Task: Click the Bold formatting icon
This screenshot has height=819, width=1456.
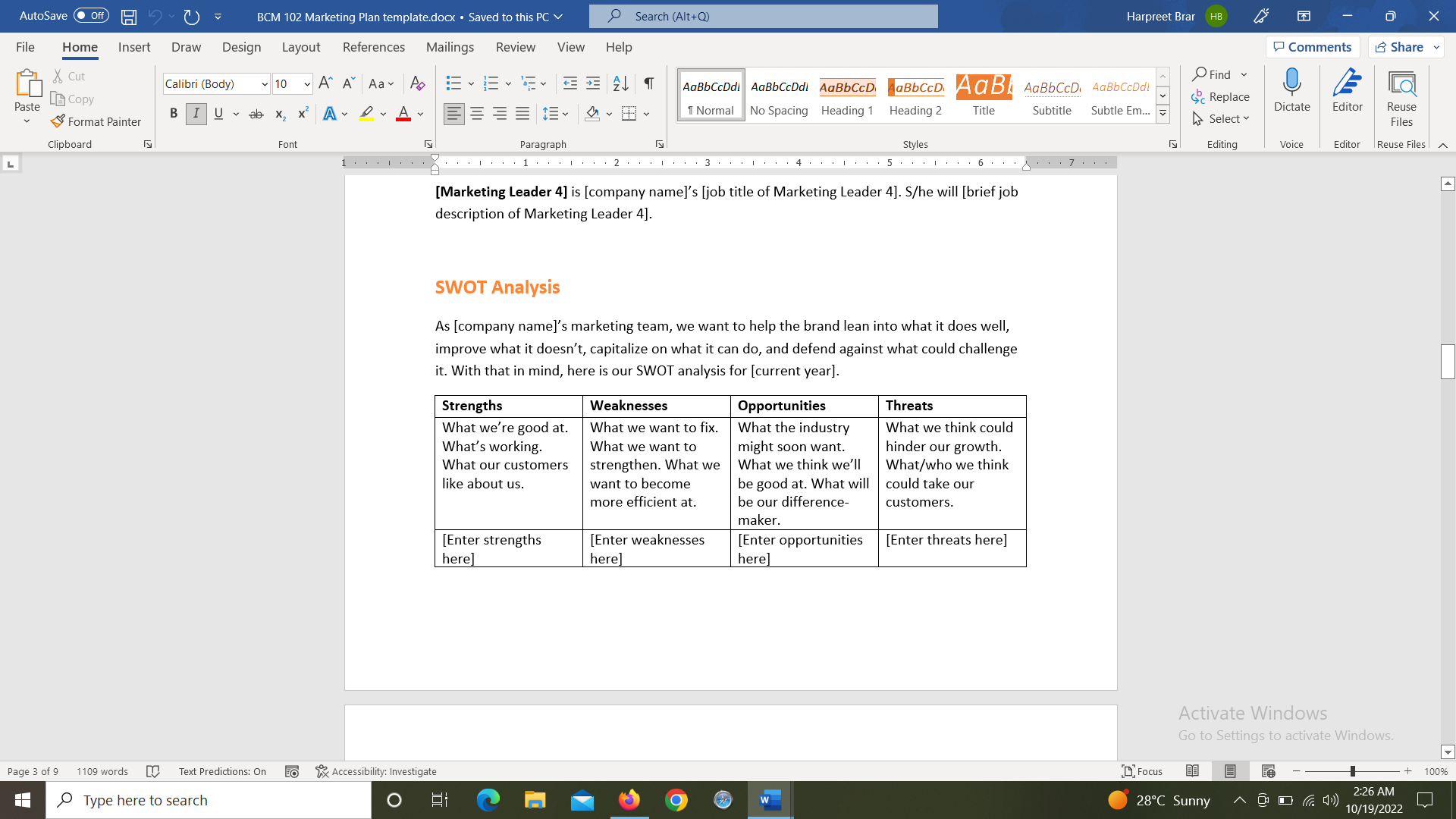Action: pyautogui.click(x=174, y=113)
